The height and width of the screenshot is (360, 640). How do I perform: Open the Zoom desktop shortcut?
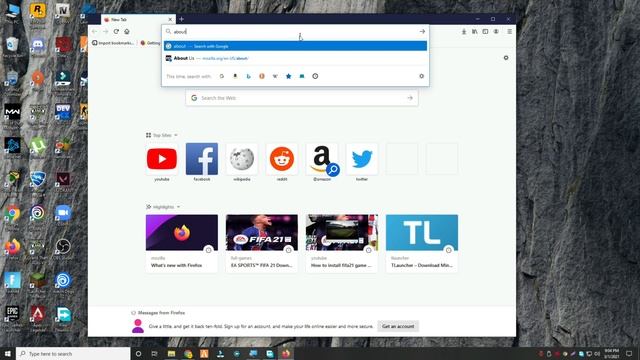pos(63,213)
